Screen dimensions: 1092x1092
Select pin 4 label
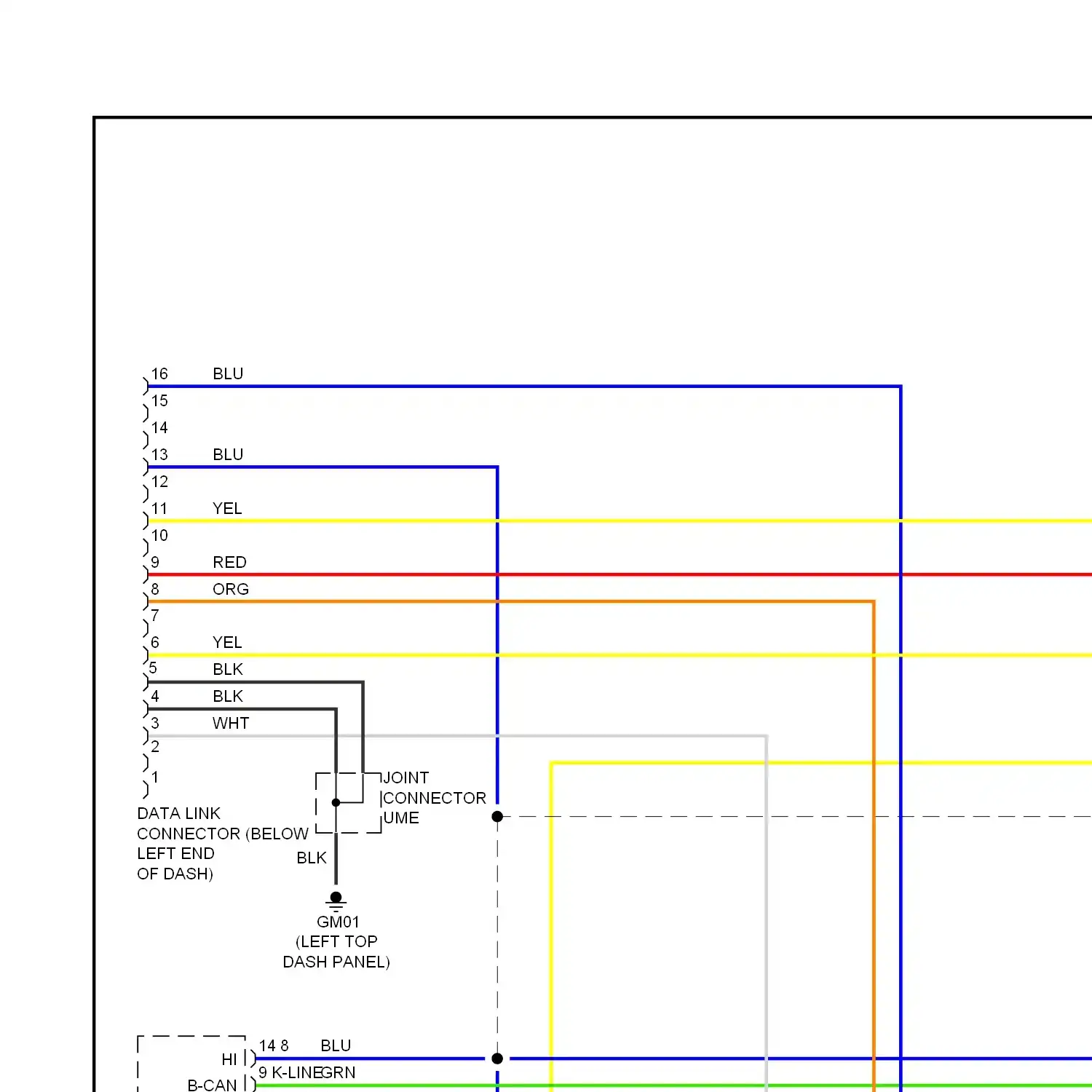tap(155, 697)
